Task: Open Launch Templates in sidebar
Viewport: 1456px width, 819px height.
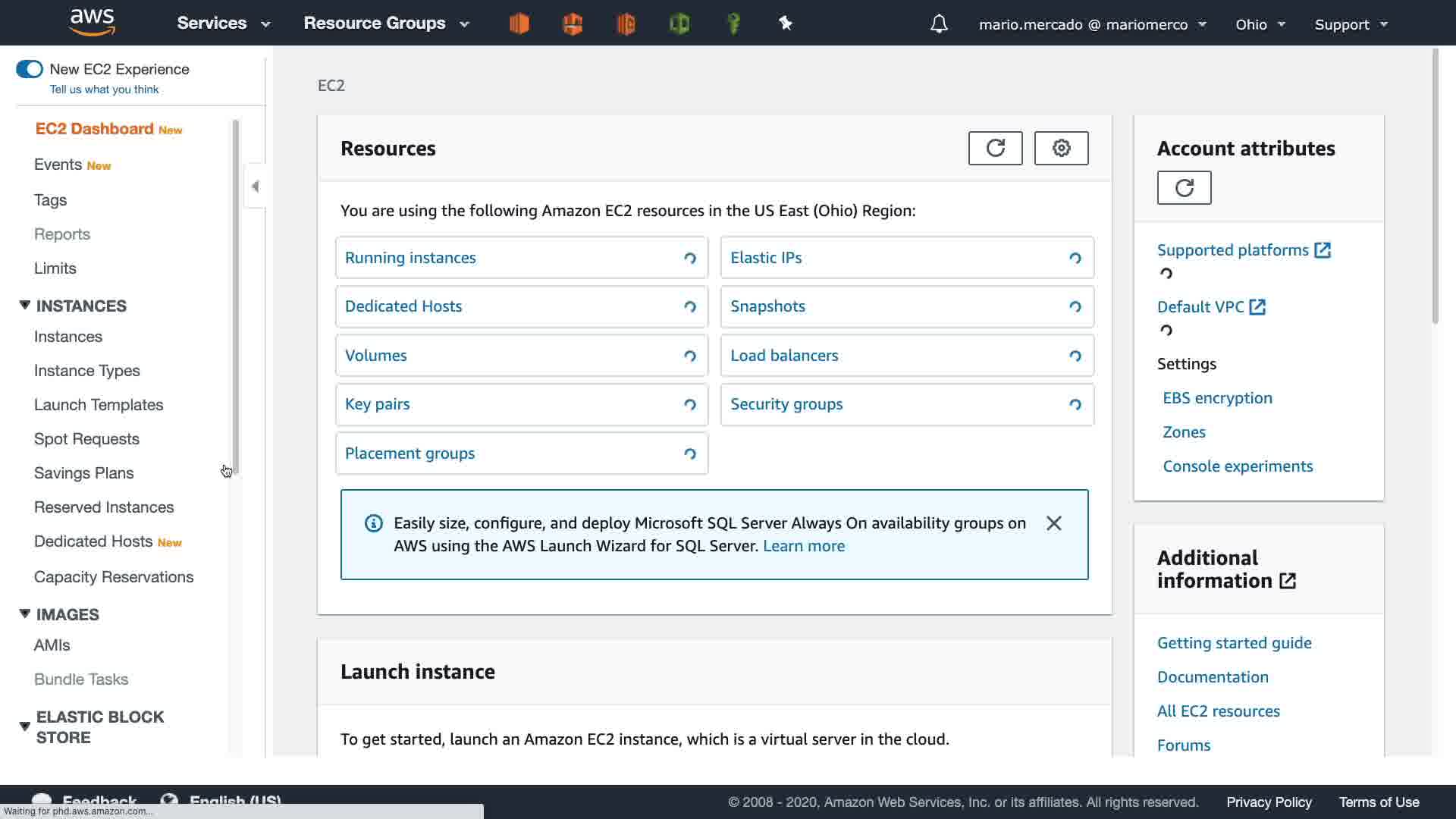Action: (99, 405)
